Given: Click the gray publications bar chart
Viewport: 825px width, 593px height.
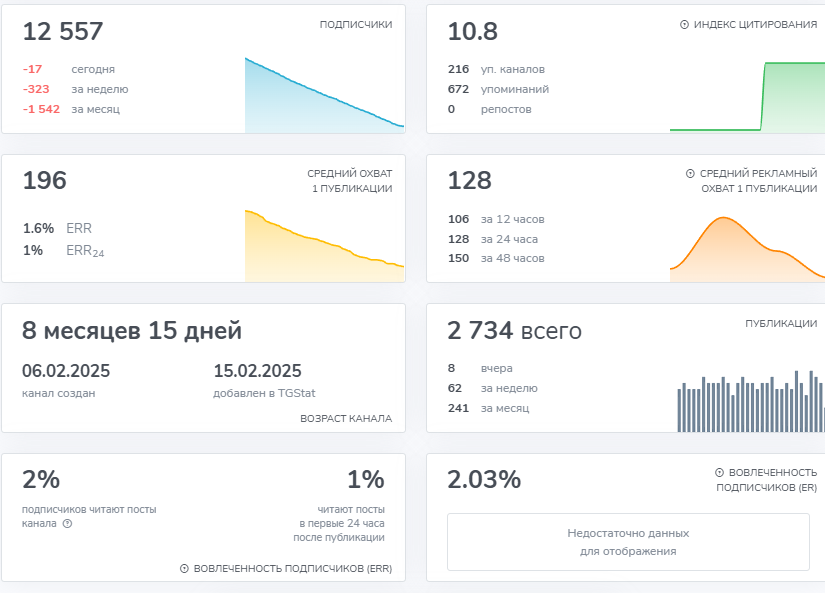Looking at the screenshot, I should tap(750, 400).
